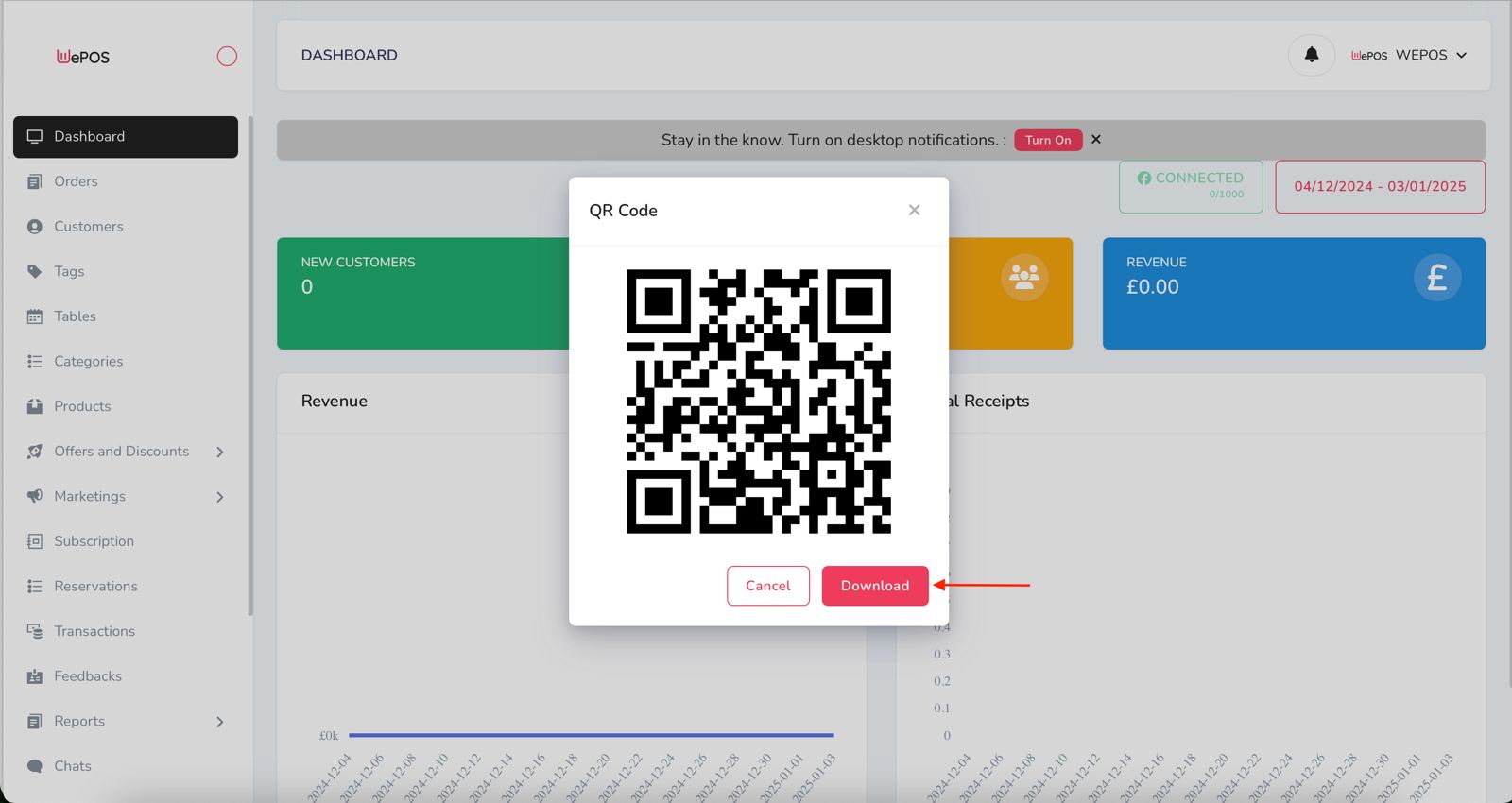Click the Categories list icon
Screen dimensions: 1512x803
(x=35, y=362)
